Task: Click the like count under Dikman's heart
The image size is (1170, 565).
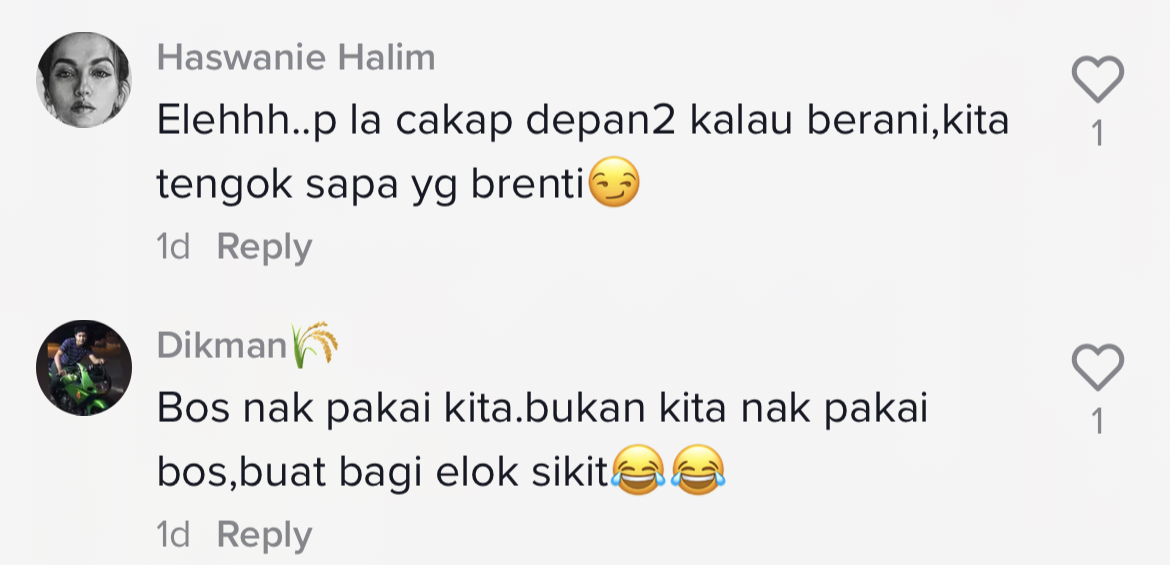Action: point(1097,422)
